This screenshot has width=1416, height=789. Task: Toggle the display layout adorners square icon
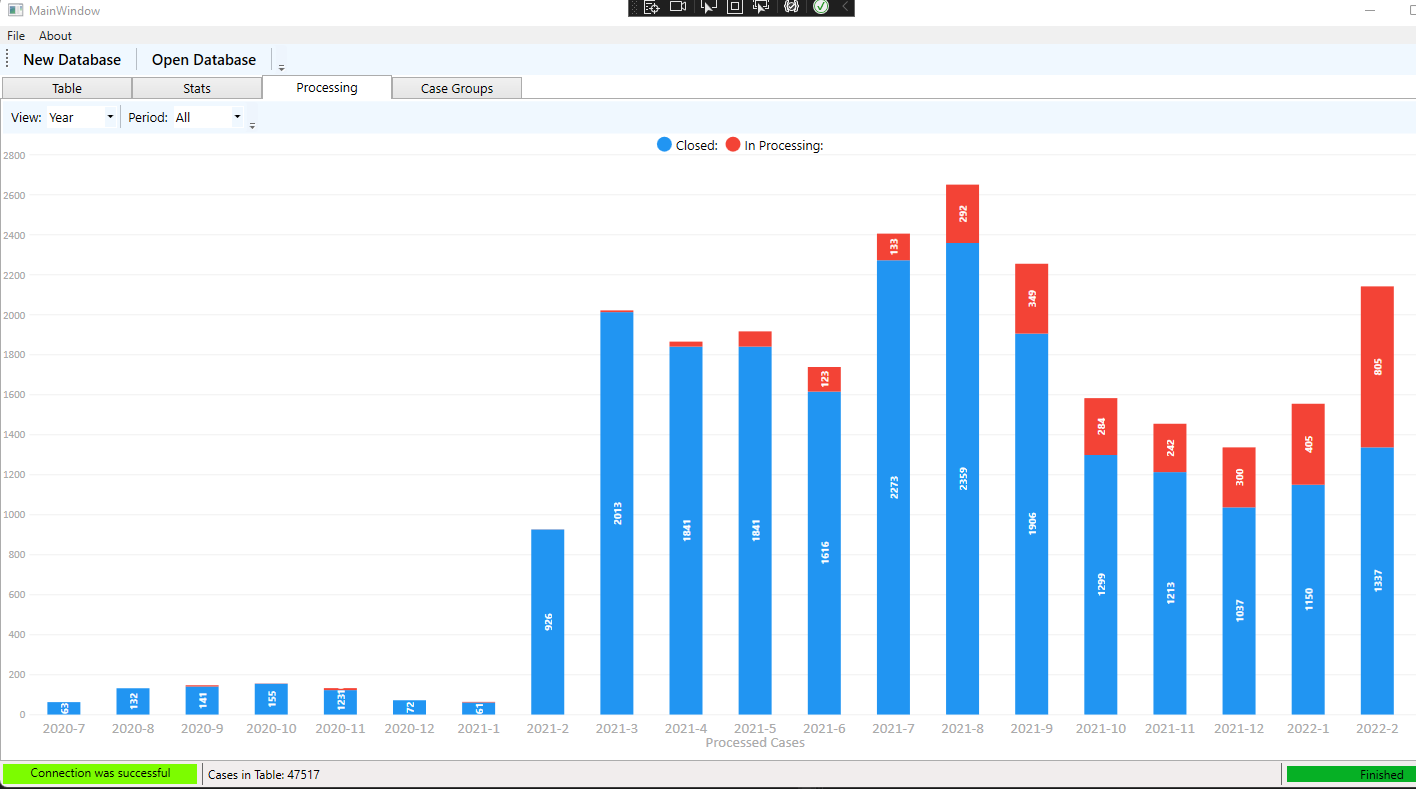click(x=734, y=7)
